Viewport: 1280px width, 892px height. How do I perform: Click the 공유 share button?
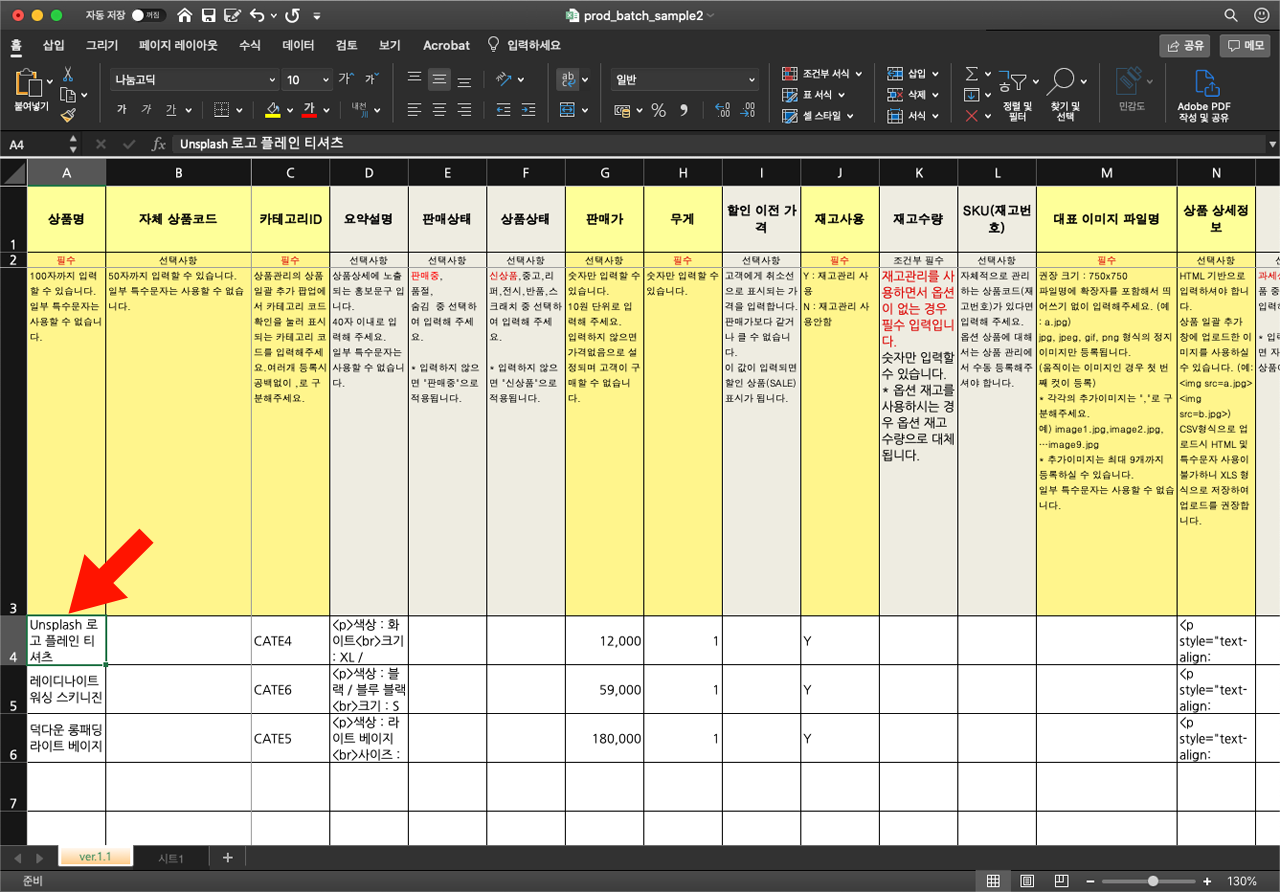(1184, 45)
